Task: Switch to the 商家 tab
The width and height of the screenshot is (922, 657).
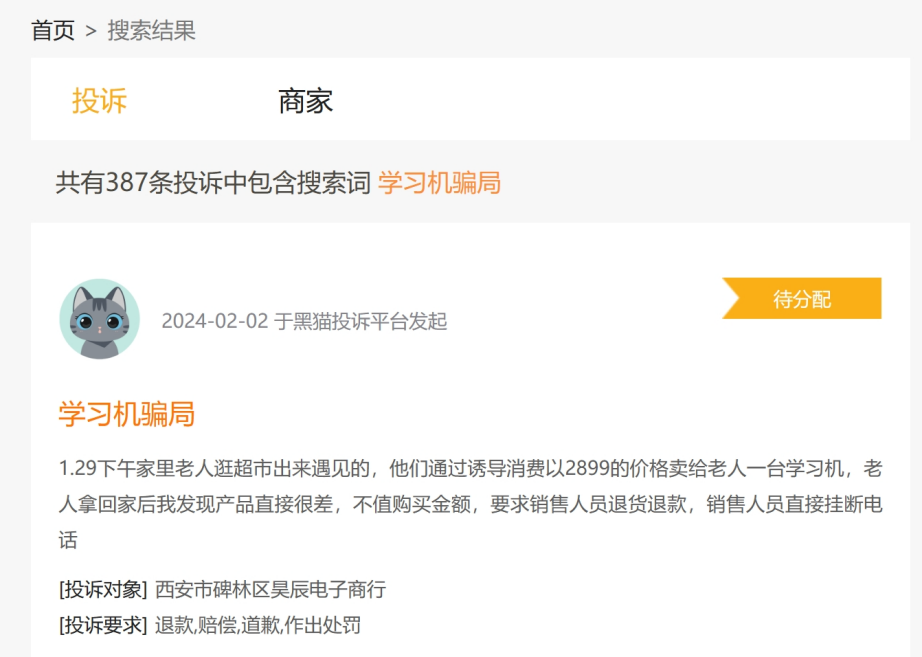Action: tap(305, 101)
